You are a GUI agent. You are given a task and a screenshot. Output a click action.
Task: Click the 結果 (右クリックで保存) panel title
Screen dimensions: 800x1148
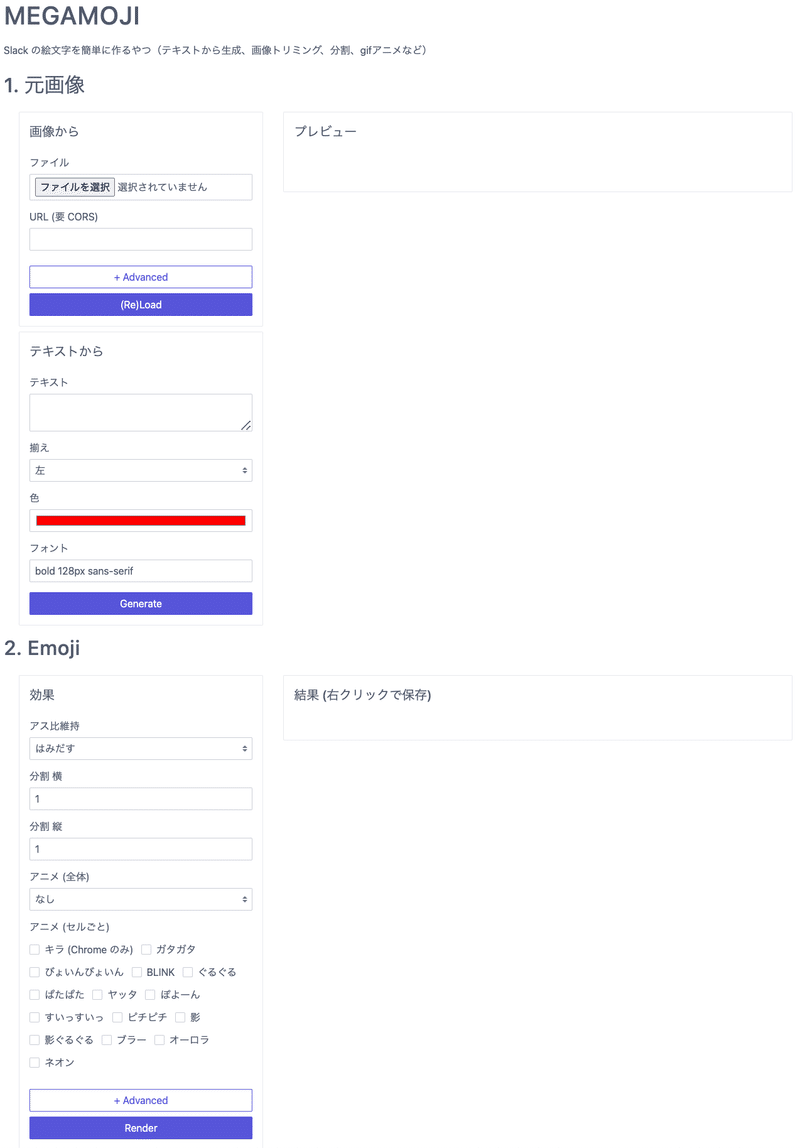tap(362, 695)
